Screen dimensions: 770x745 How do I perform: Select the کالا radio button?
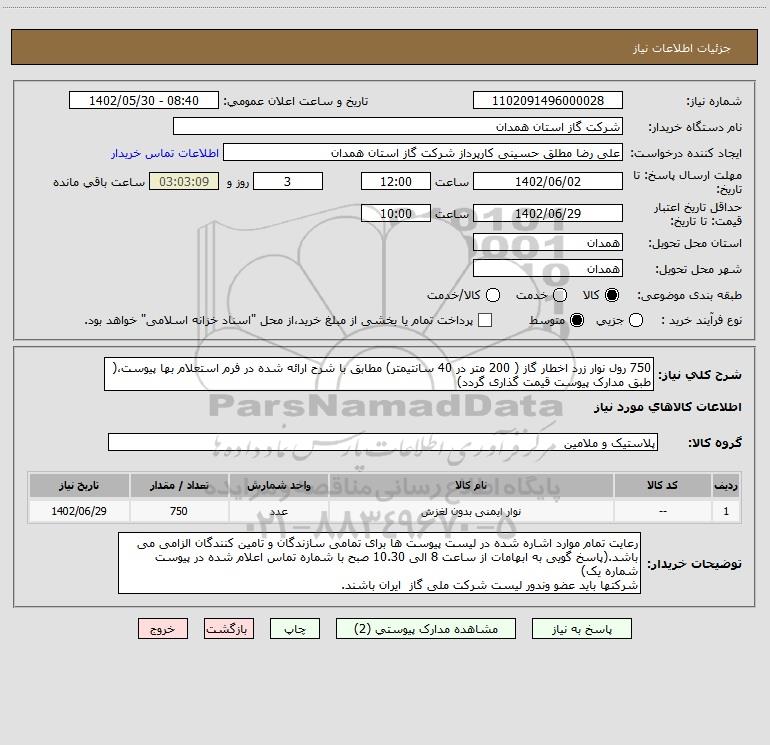[612, 295]
